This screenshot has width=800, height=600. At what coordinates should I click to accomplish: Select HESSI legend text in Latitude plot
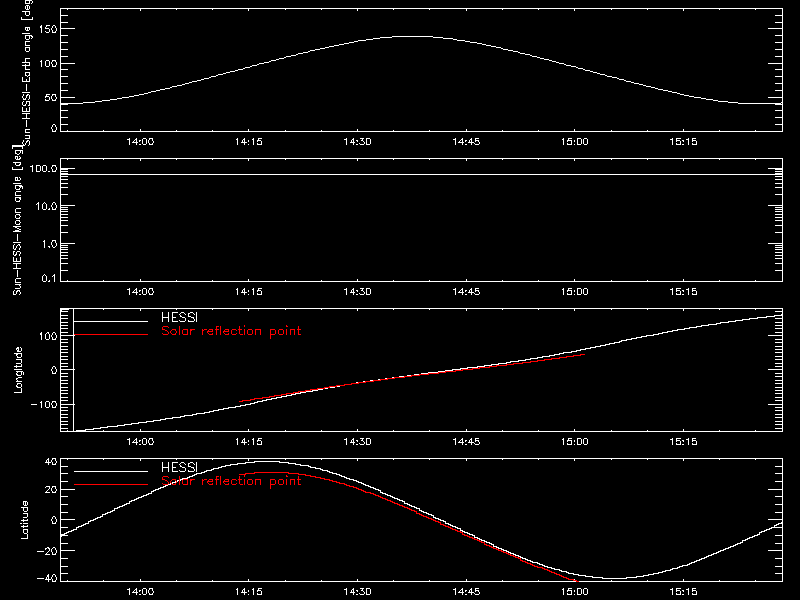click(179, 467)
